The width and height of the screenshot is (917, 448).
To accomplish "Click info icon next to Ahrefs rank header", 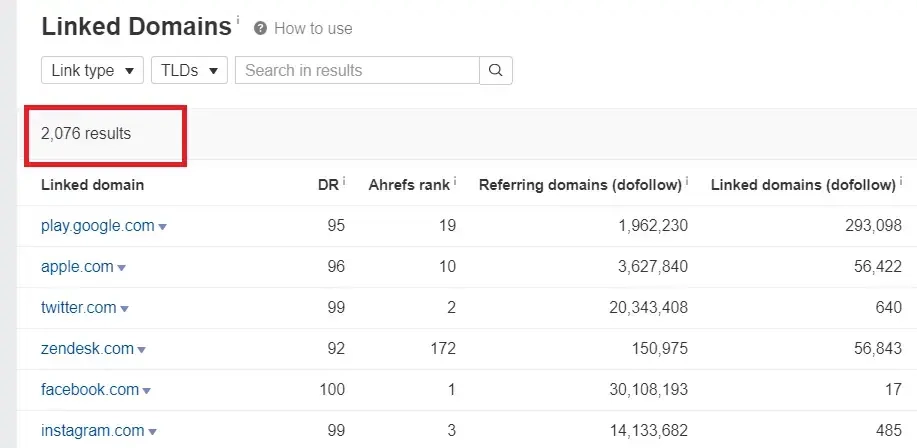I will coord(455,181).
